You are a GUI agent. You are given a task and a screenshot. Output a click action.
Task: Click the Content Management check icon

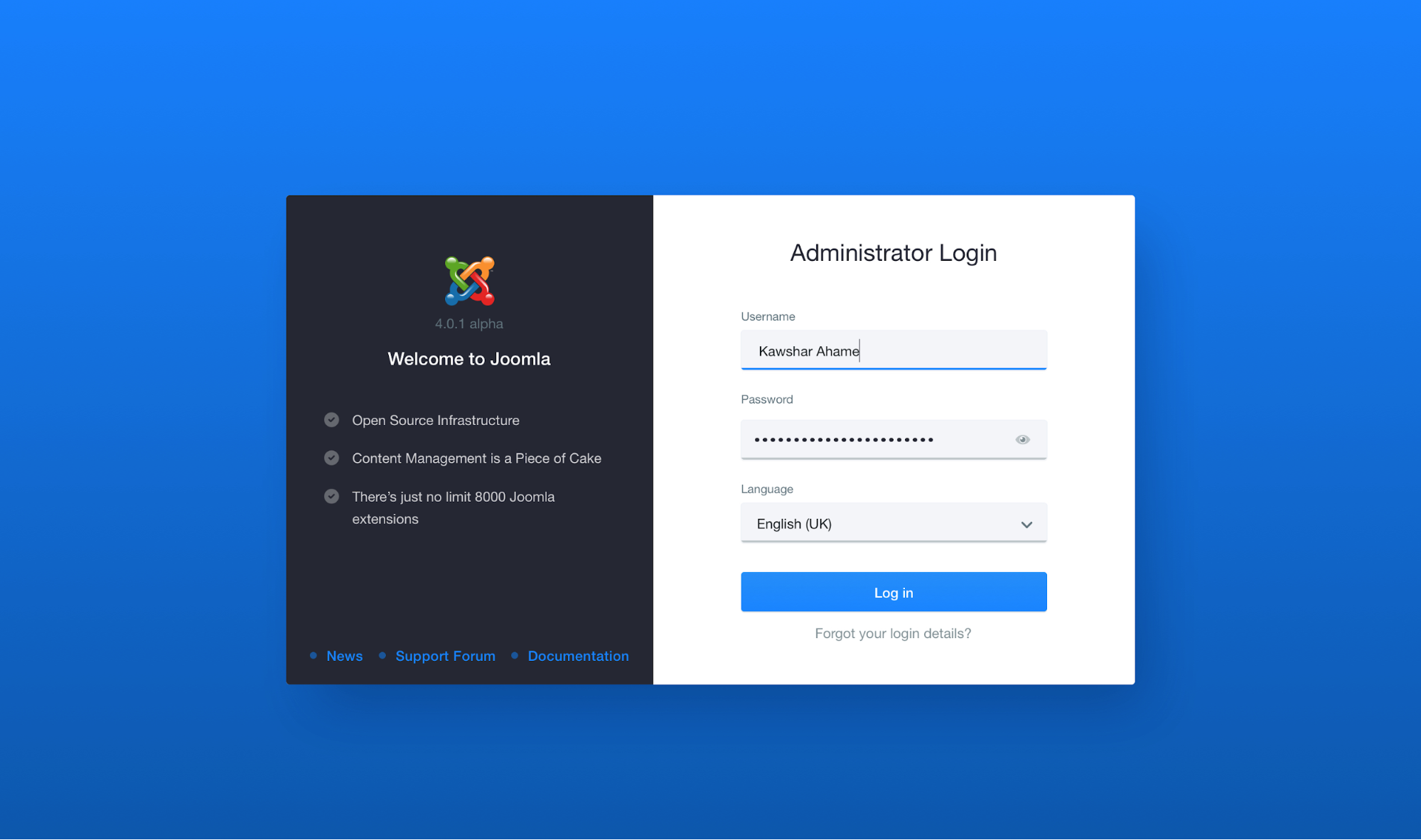click(x=331, y=458)
